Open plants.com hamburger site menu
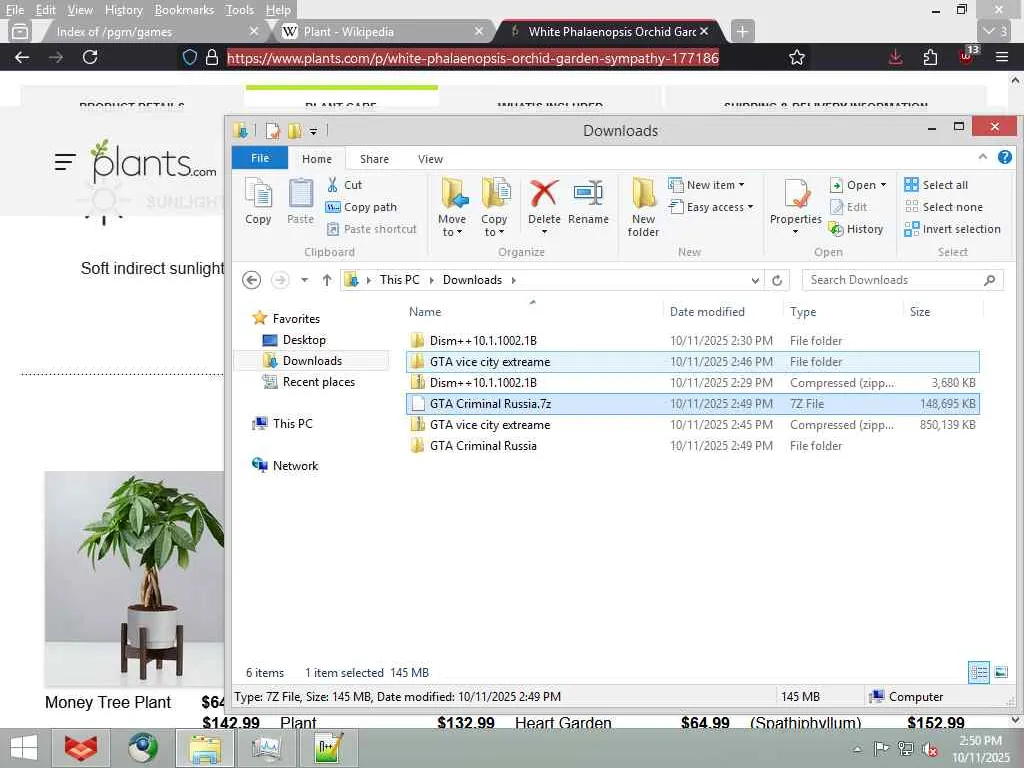The image size is (1024, 768). pyautogui.click(x=65, y=161)
